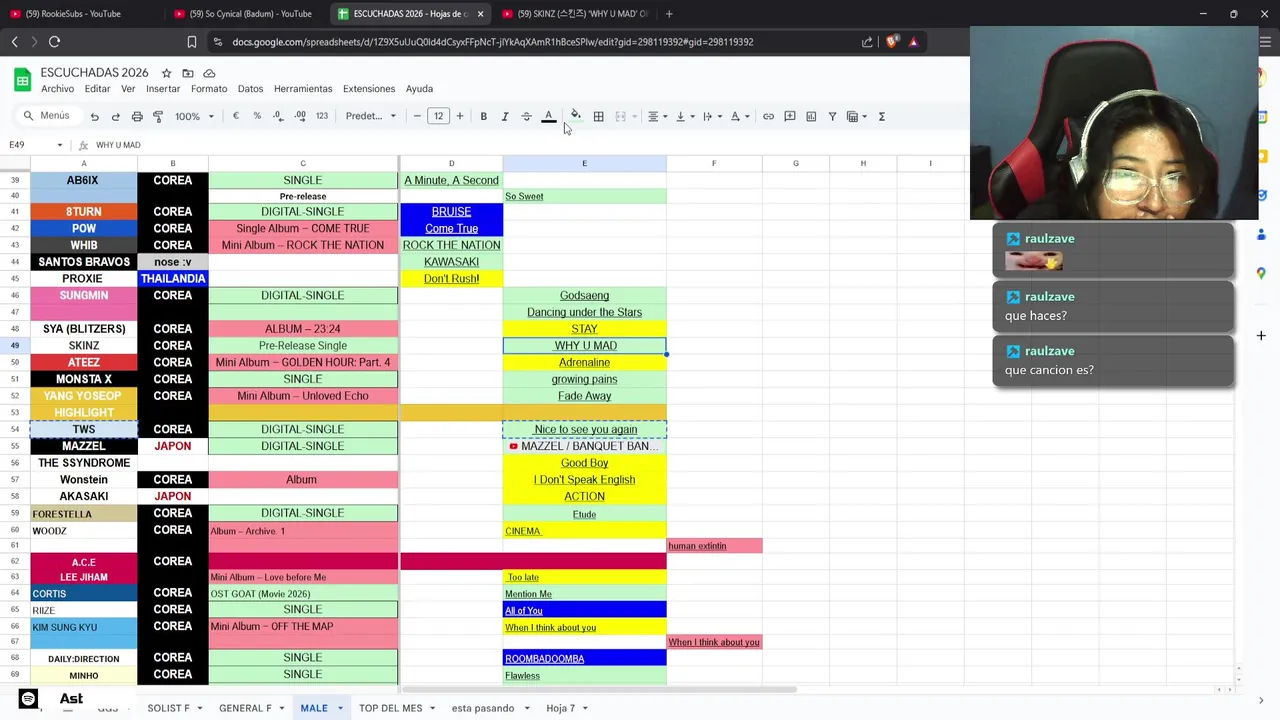
Task: Click the Create filter funnel icon
Action: pyautogui.click(x=832, y=116)
